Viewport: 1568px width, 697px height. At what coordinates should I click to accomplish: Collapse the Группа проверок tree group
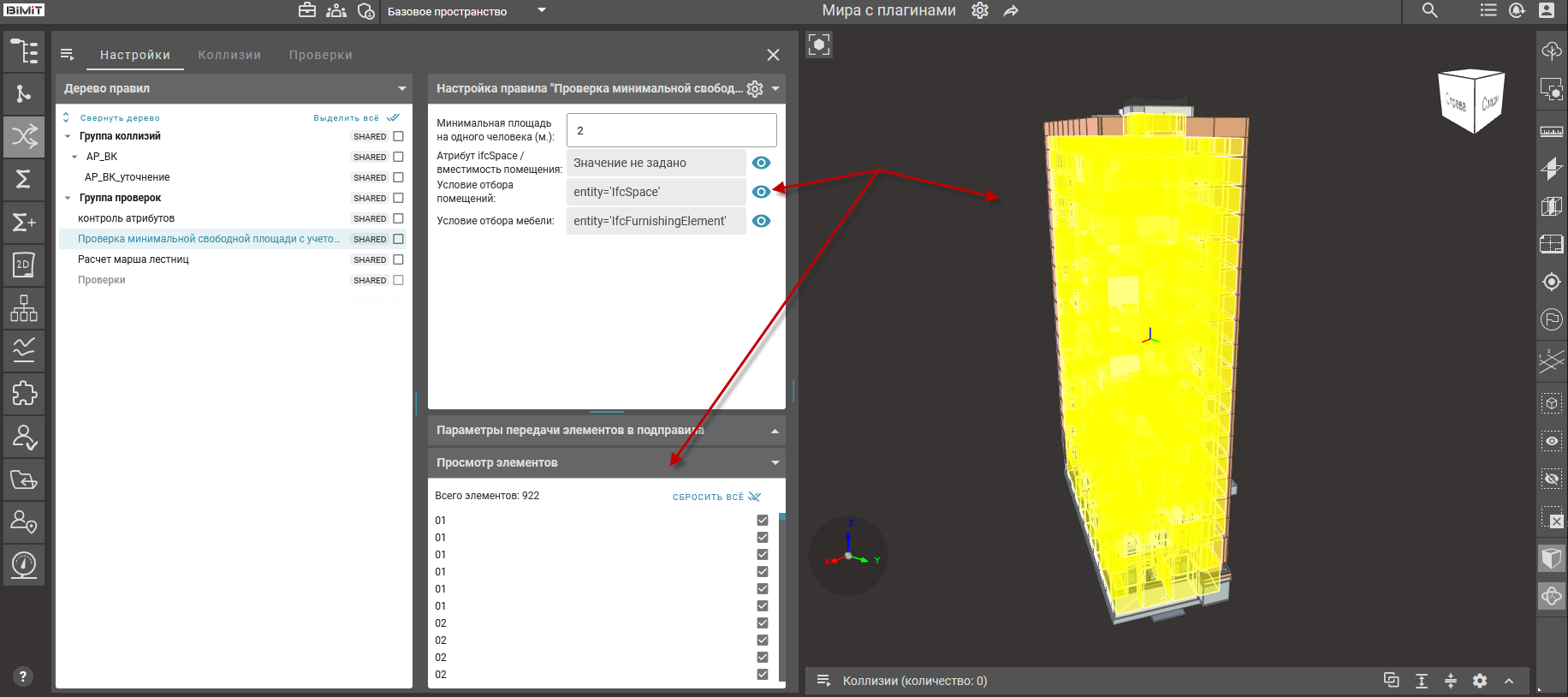(x=68, y=198)
